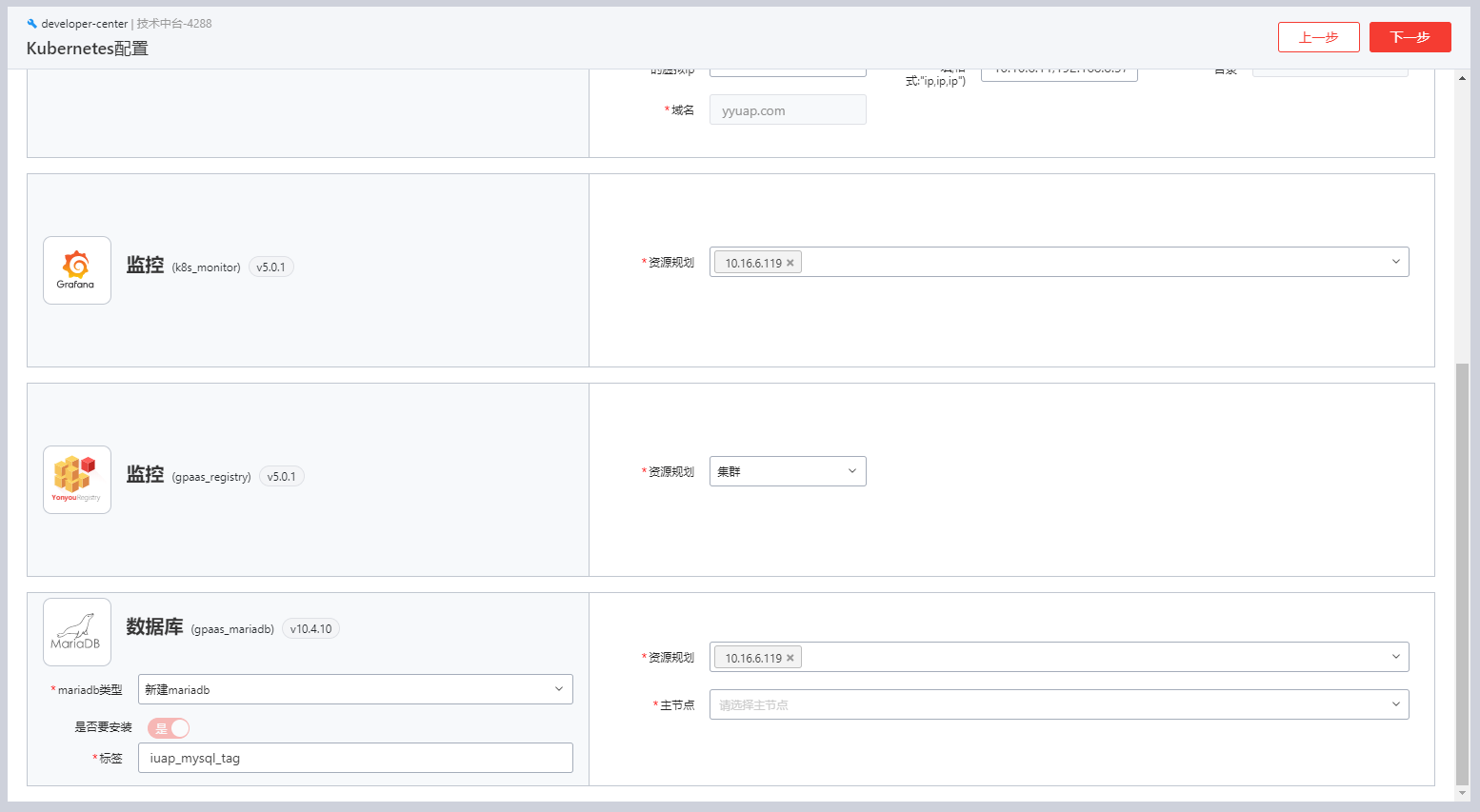This screenshot has width=1480, height=812.
Task: Click the 域名 yyuap.com input field
Action: click(788, 110)
